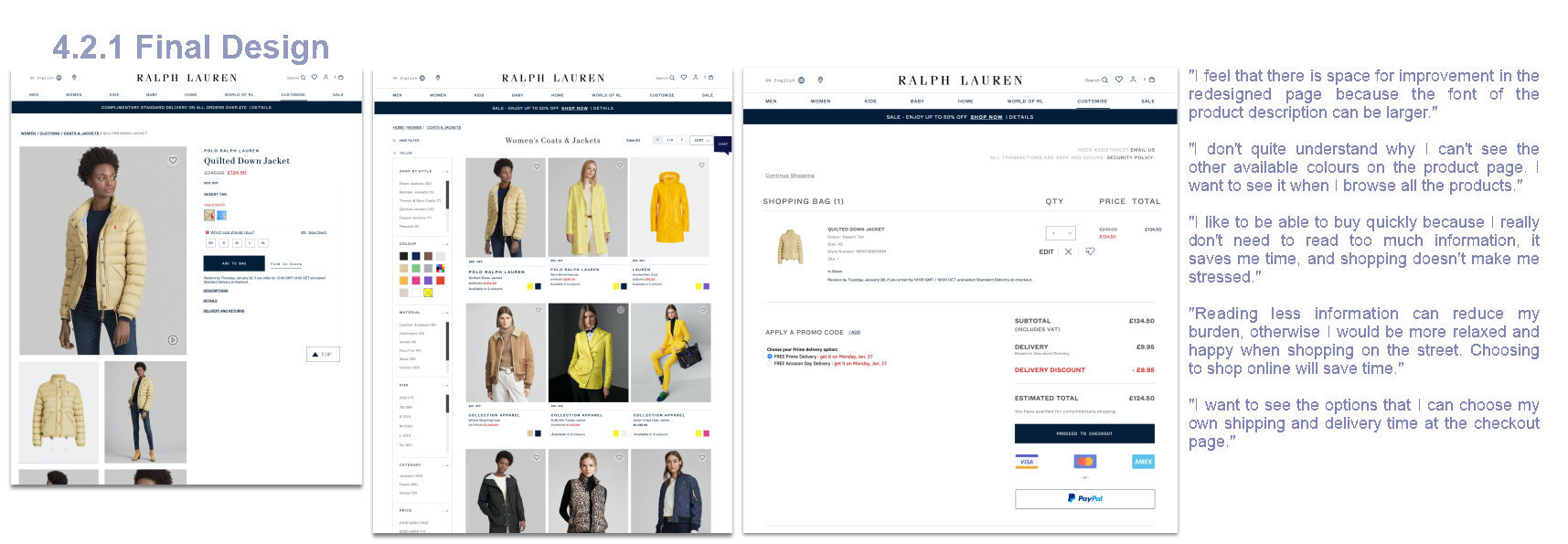Pay with the PayPal button
Screen dimensions: 1568x544
coord(1084,498)
